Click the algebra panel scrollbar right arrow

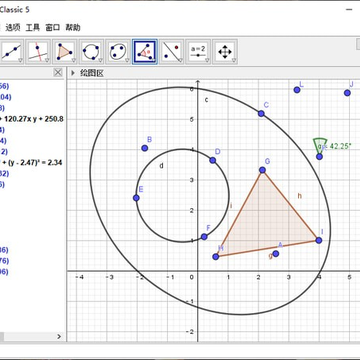tap(59, 337)
